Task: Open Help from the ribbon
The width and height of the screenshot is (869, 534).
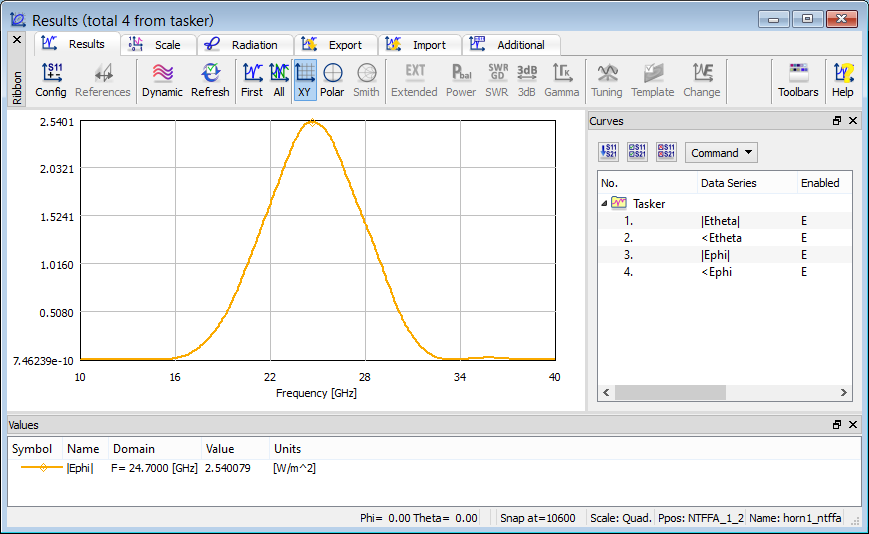Action: [843, 80]
